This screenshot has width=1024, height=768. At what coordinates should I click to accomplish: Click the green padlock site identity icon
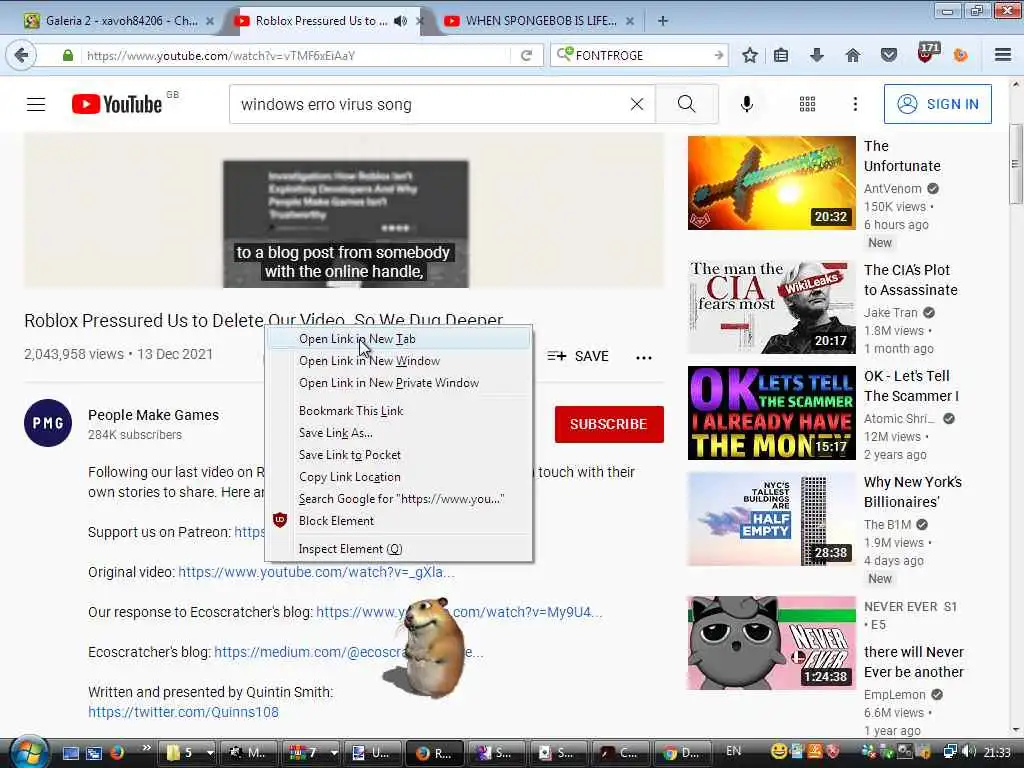67,56
